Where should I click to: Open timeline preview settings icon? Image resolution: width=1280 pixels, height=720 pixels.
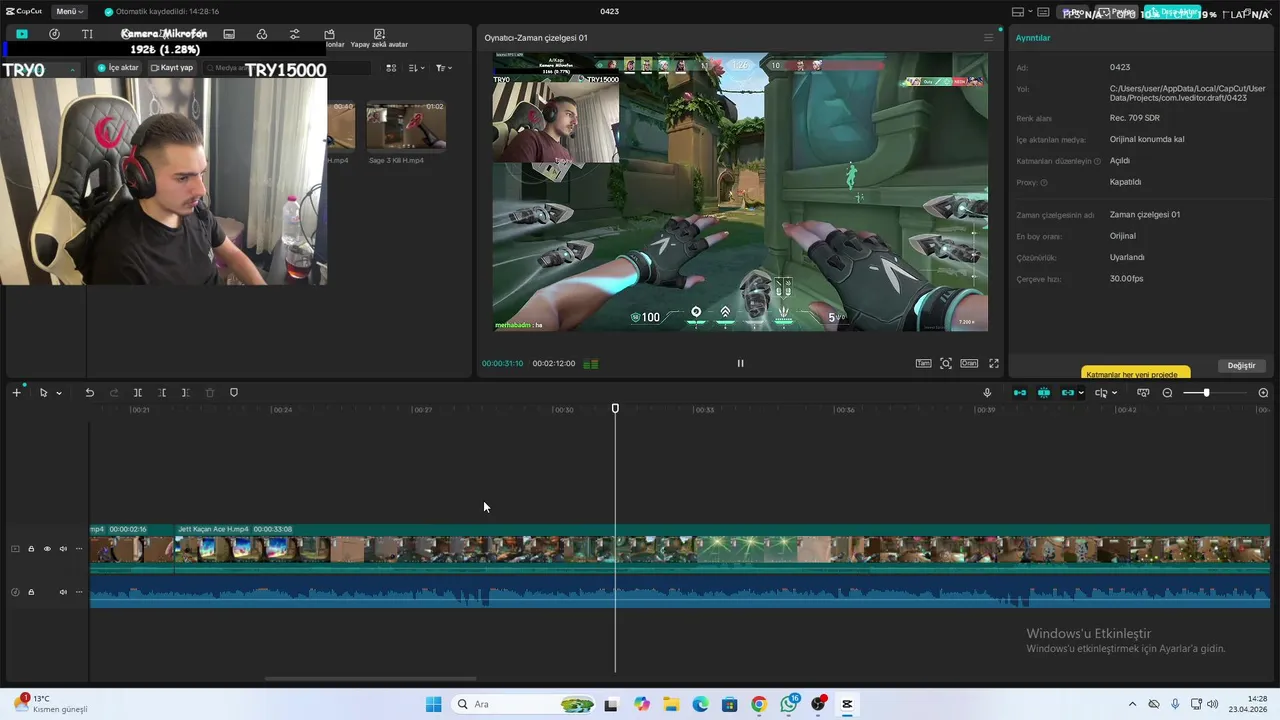point(1143,393)
